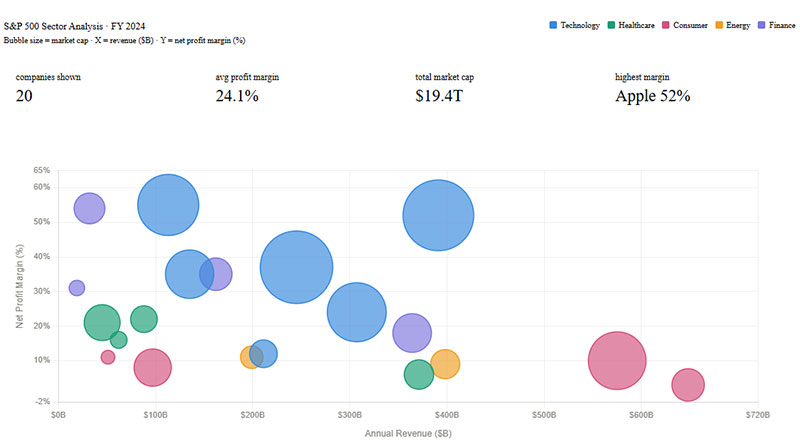Click the purple bubble near $365B revenue
800x448 pixels.
(x=412, y=333)
